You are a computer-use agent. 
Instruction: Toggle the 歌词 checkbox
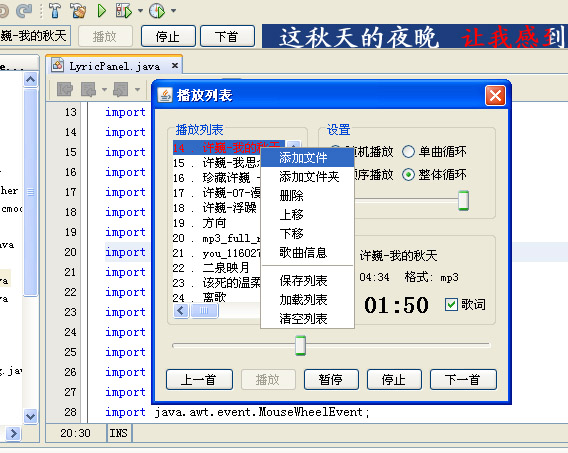tap(451, 305)
